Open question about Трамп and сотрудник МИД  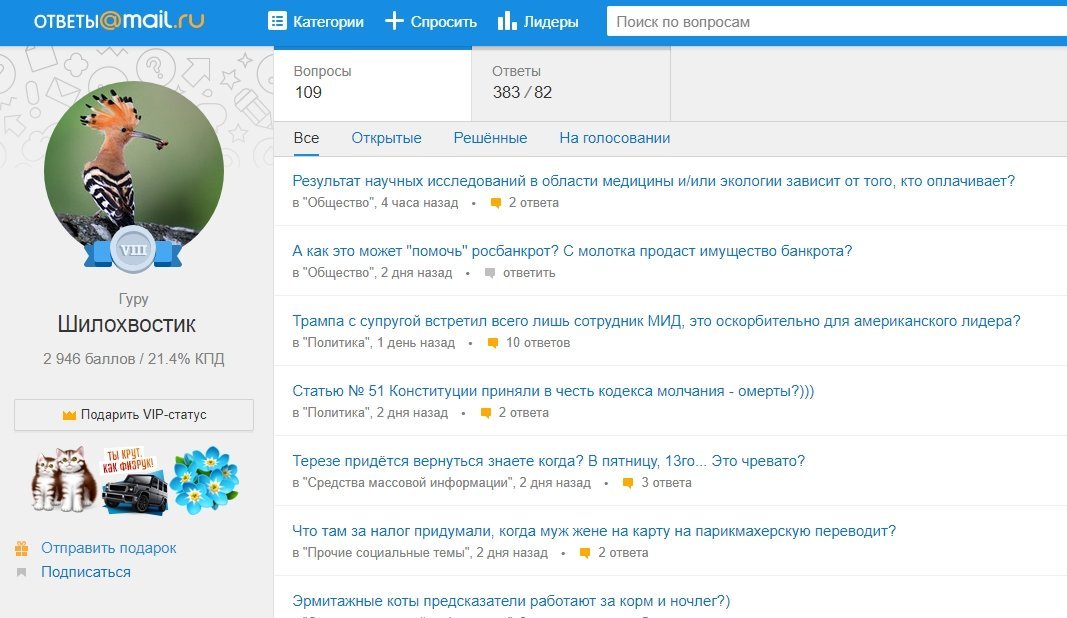[x=656, y=321]
